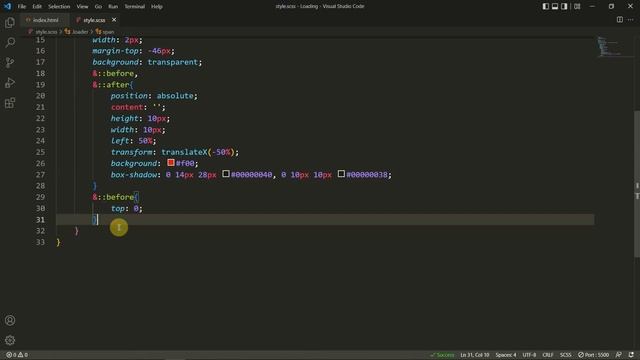640x360 pixels.
Task: Expand the span breadcrumb item
Action: click(108, 31)
